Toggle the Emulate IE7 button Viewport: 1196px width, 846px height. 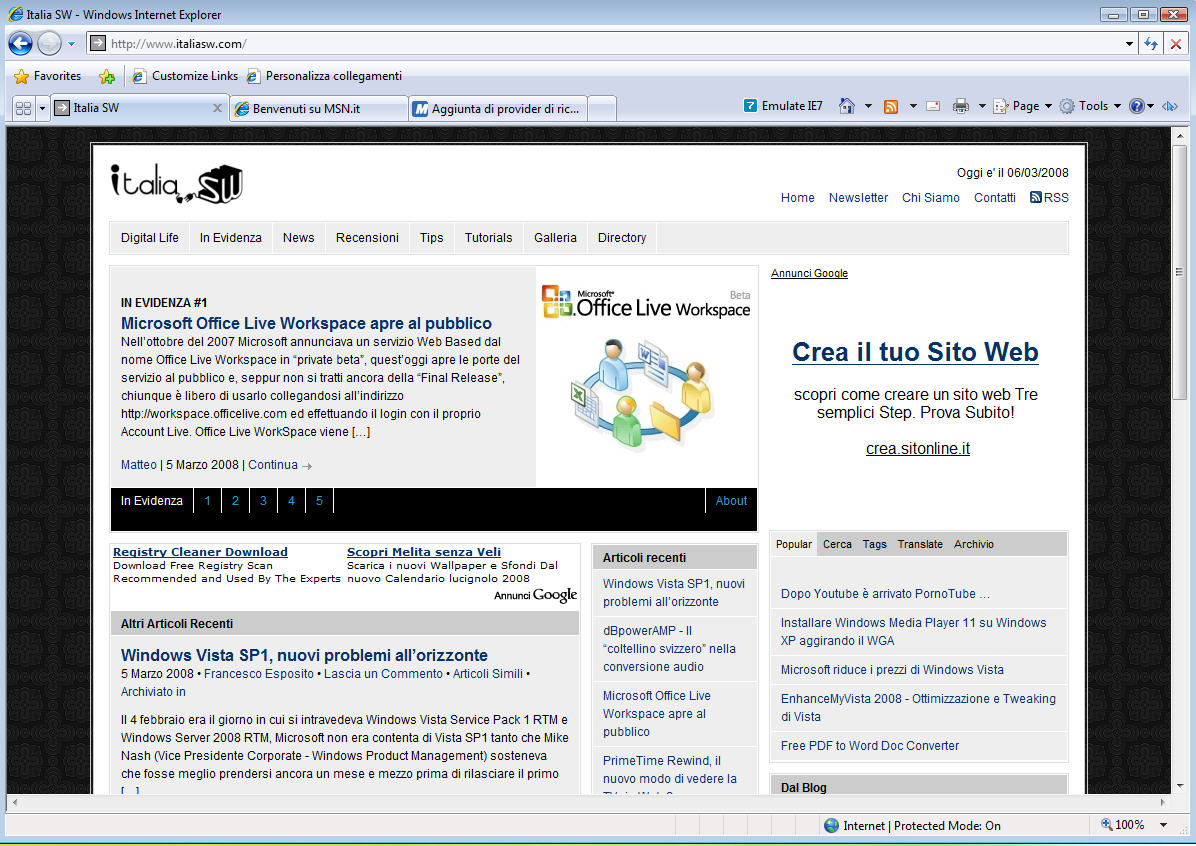(783, 106)
